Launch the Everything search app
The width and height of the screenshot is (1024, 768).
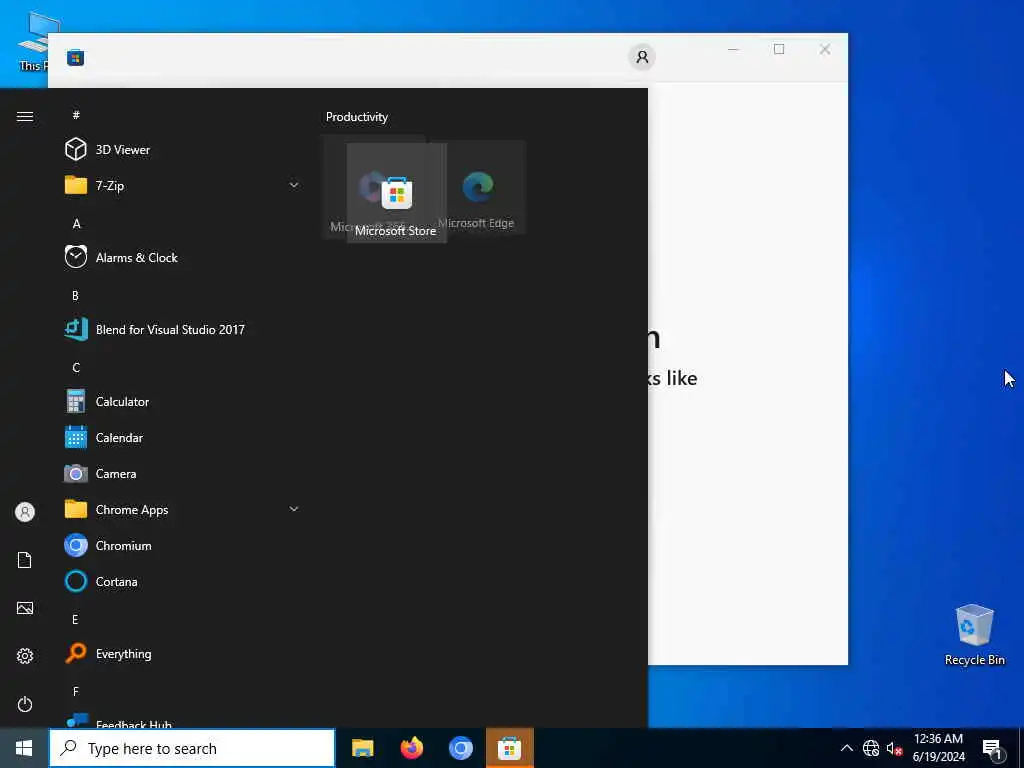click(183, 654)
